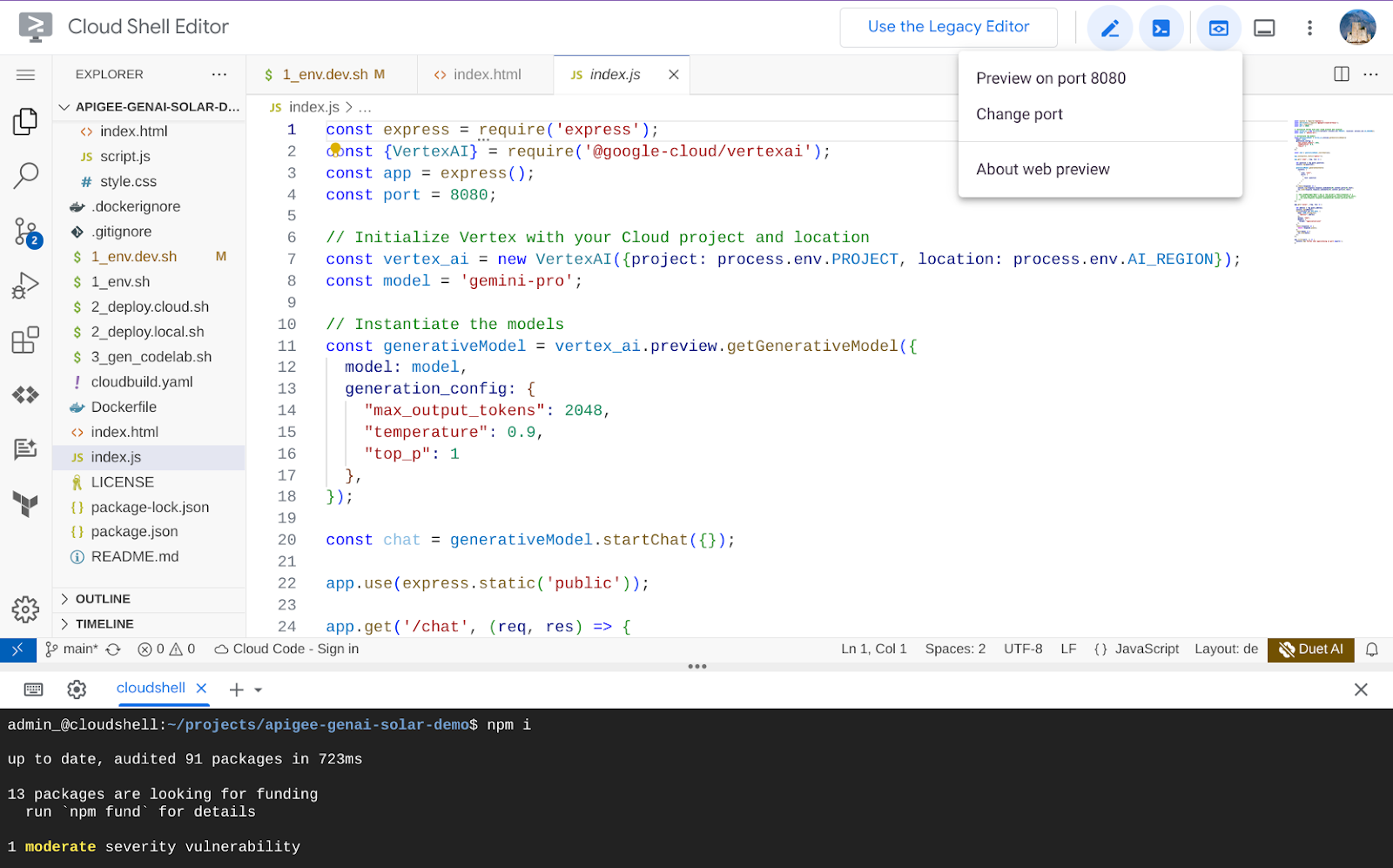
Task: Open the Dockerfile in explorer
Action: 149,407
